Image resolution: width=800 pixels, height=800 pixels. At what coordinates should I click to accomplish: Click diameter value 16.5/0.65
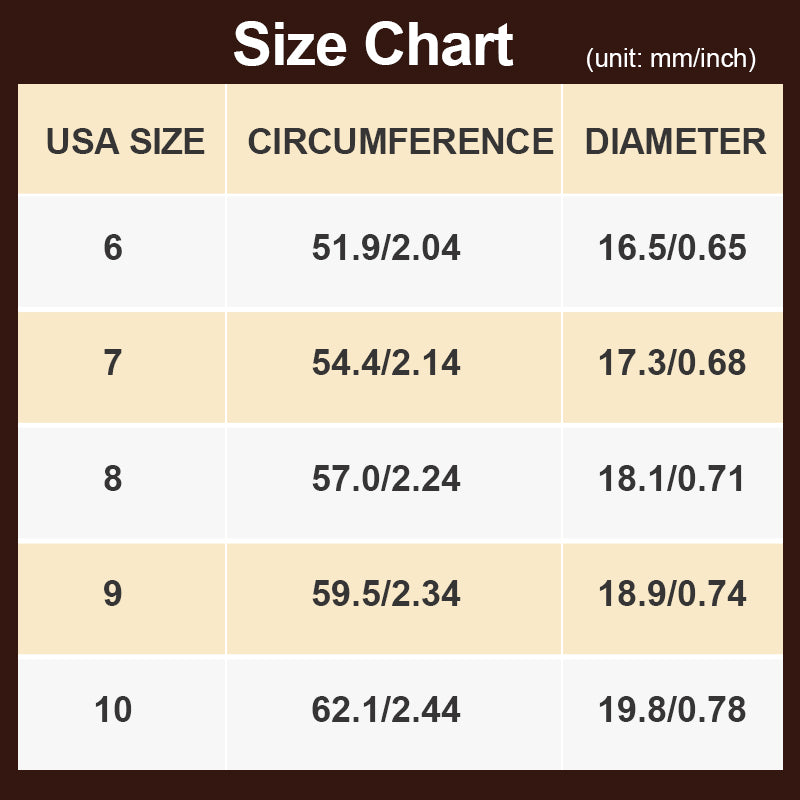(x=672, y=248)
